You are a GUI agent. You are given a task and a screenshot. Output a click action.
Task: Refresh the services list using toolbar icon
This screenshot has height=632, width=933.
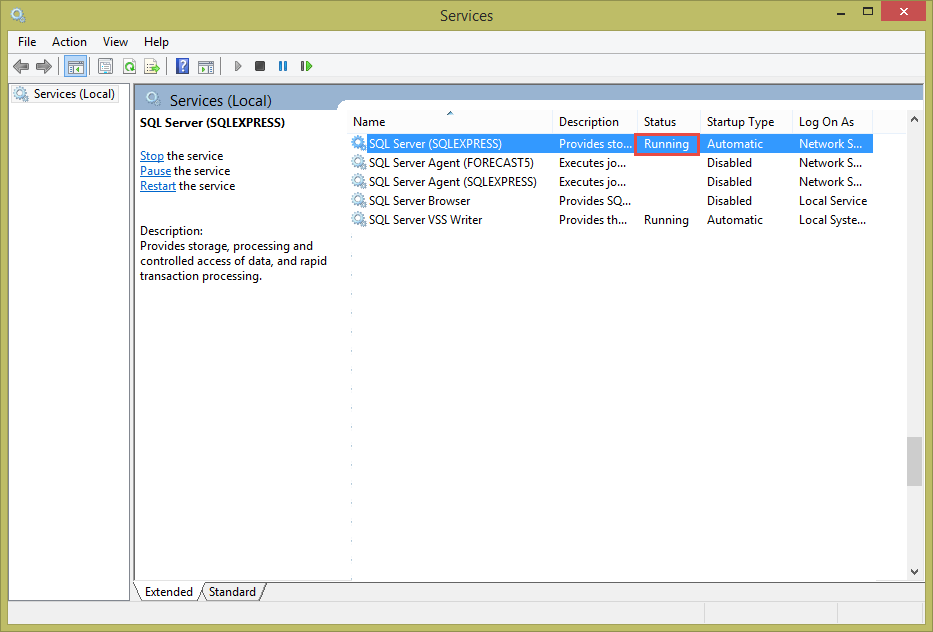click(x=129, y=66)
